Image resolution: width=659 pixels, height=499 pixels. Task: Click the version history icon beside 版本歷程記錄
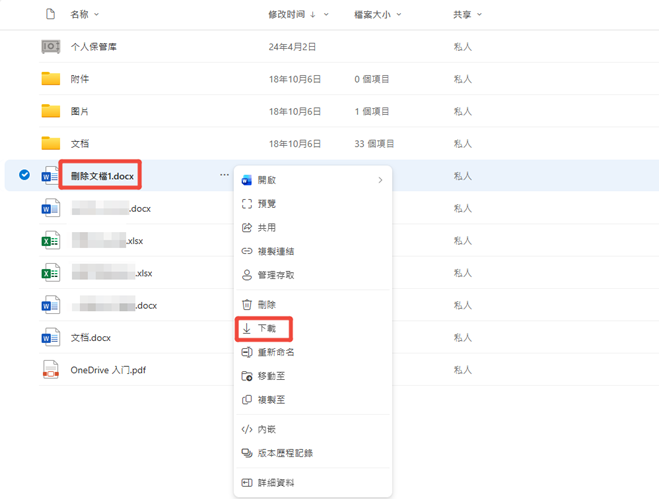point(247,453)
